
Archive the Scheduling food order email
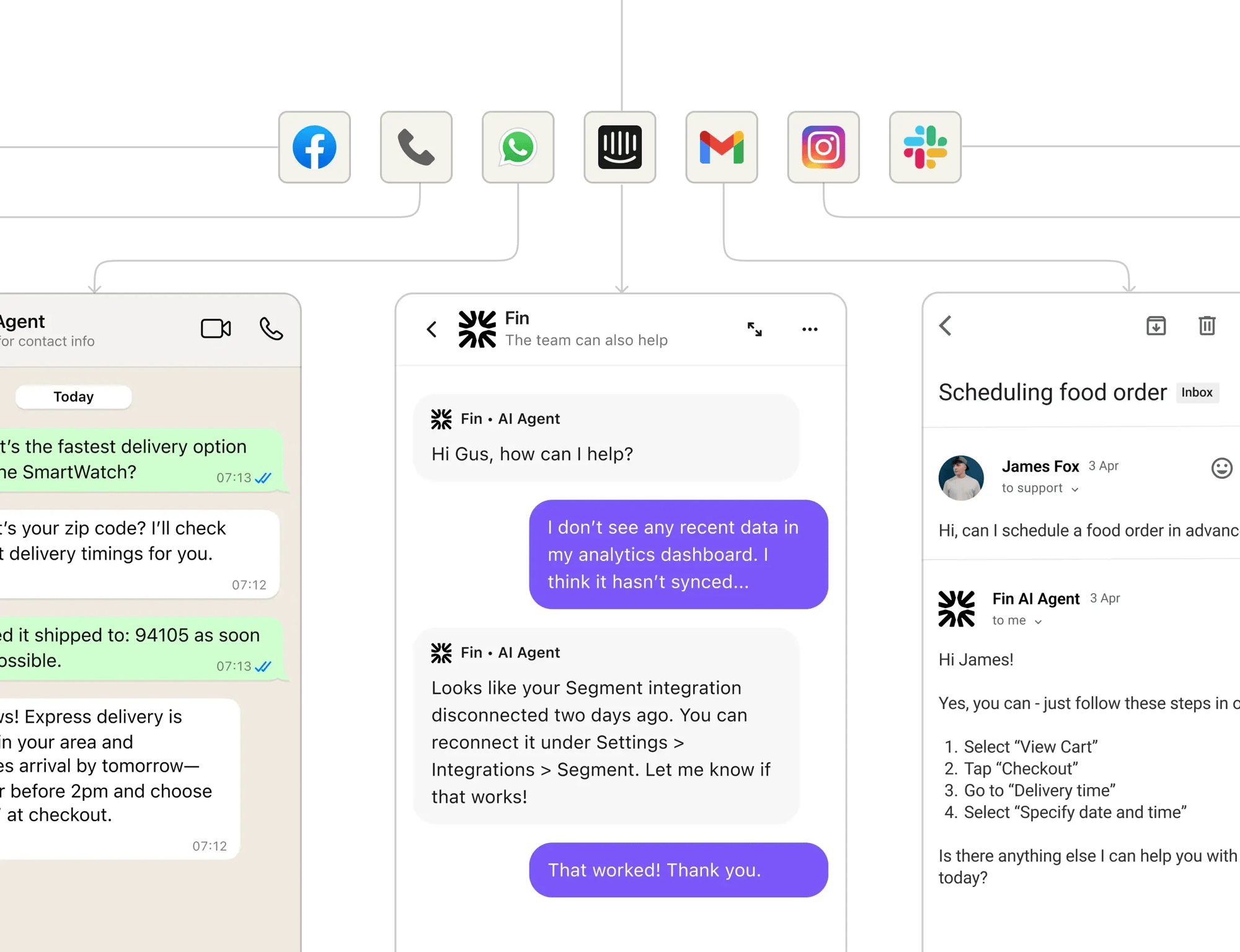click(1156, 325)
